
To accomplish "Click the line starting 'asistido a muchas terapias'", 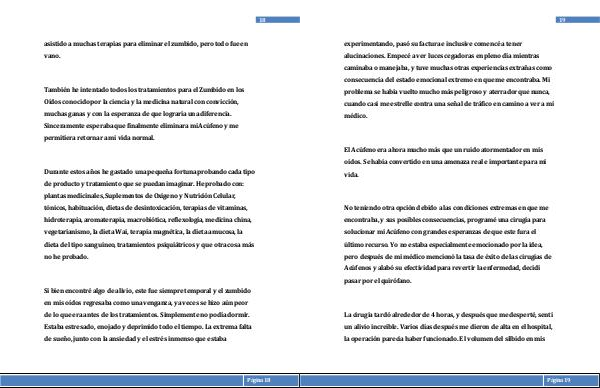I will click(x=146, y=44).
